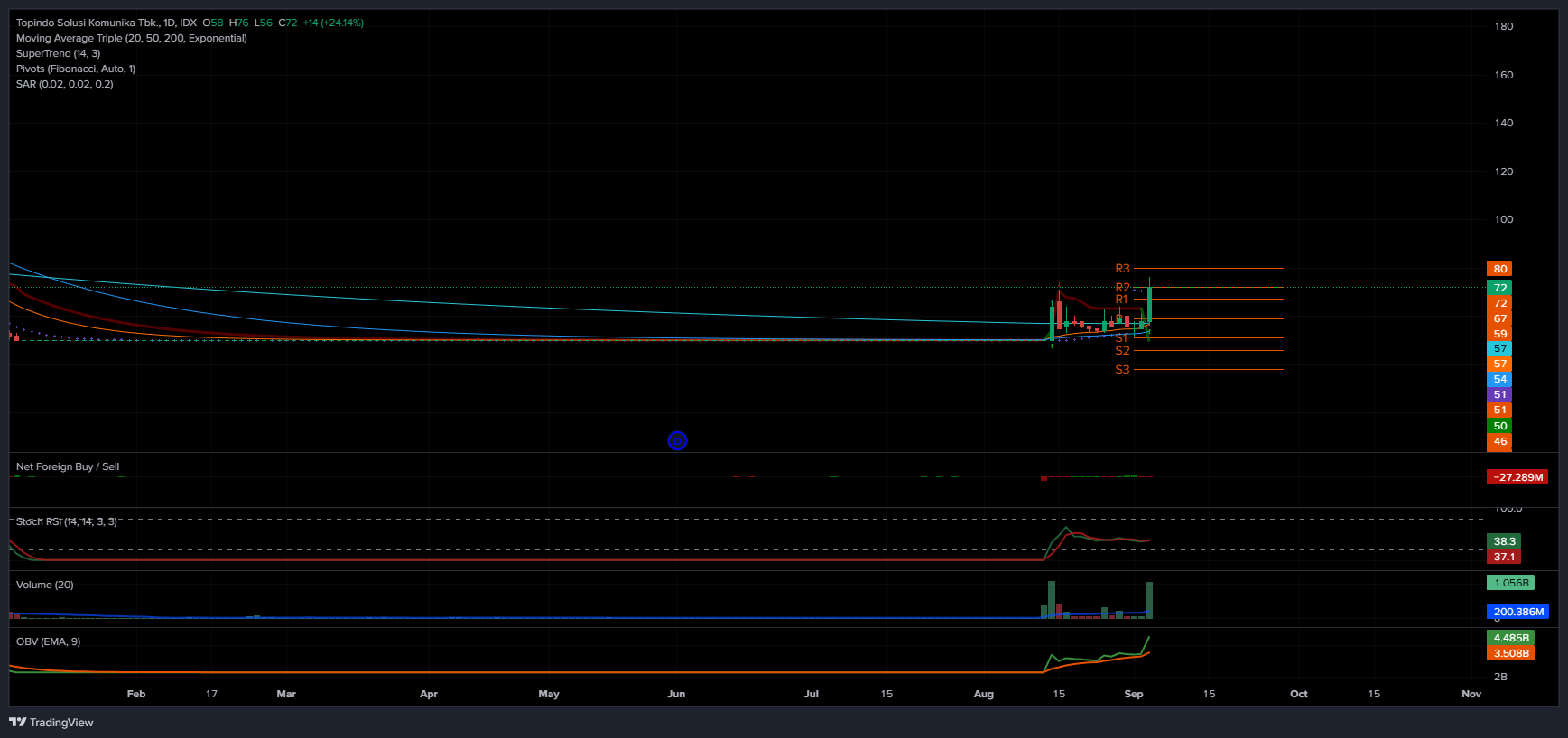Click the OBV (EMA, 9) pane label

(x=49, y=641)
